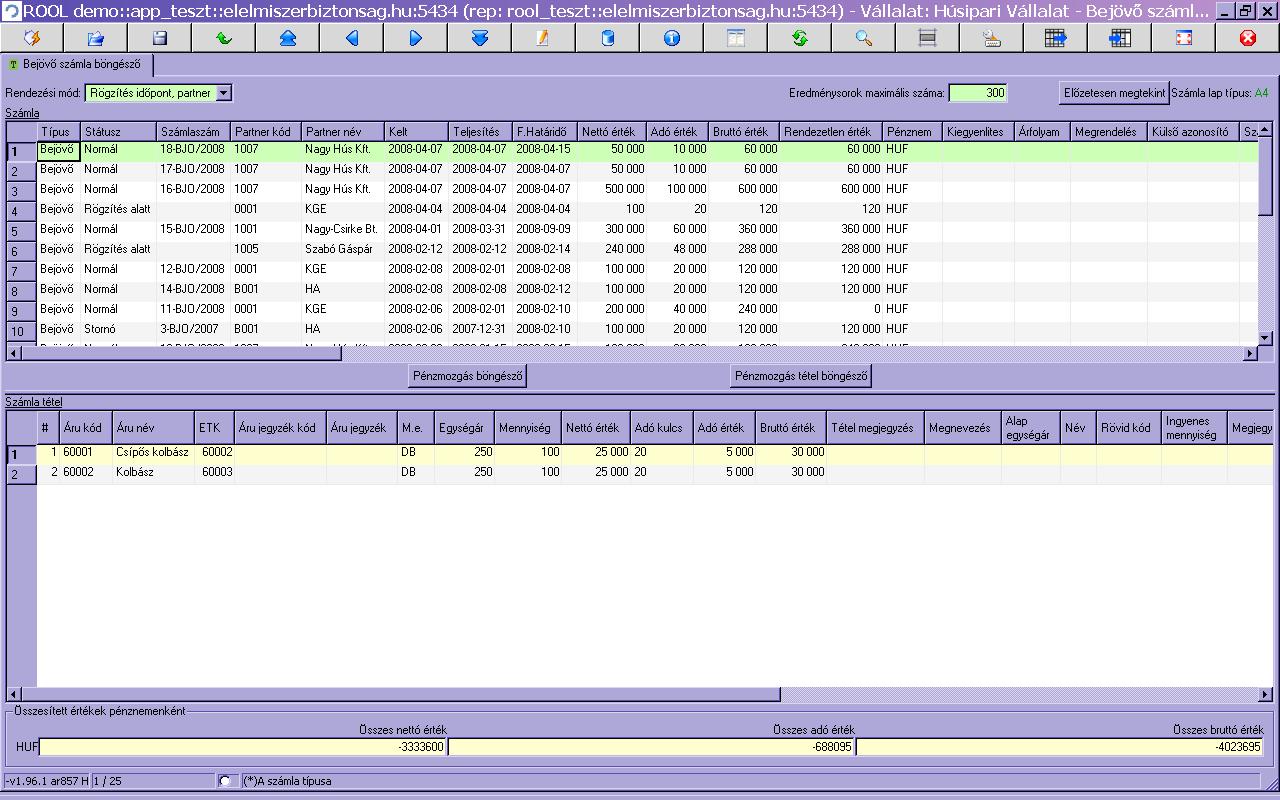Select invoice 16-BJO/2008 cell
Image resolution: width=1280 pixels, height=800 pixels.
(194, 189)
